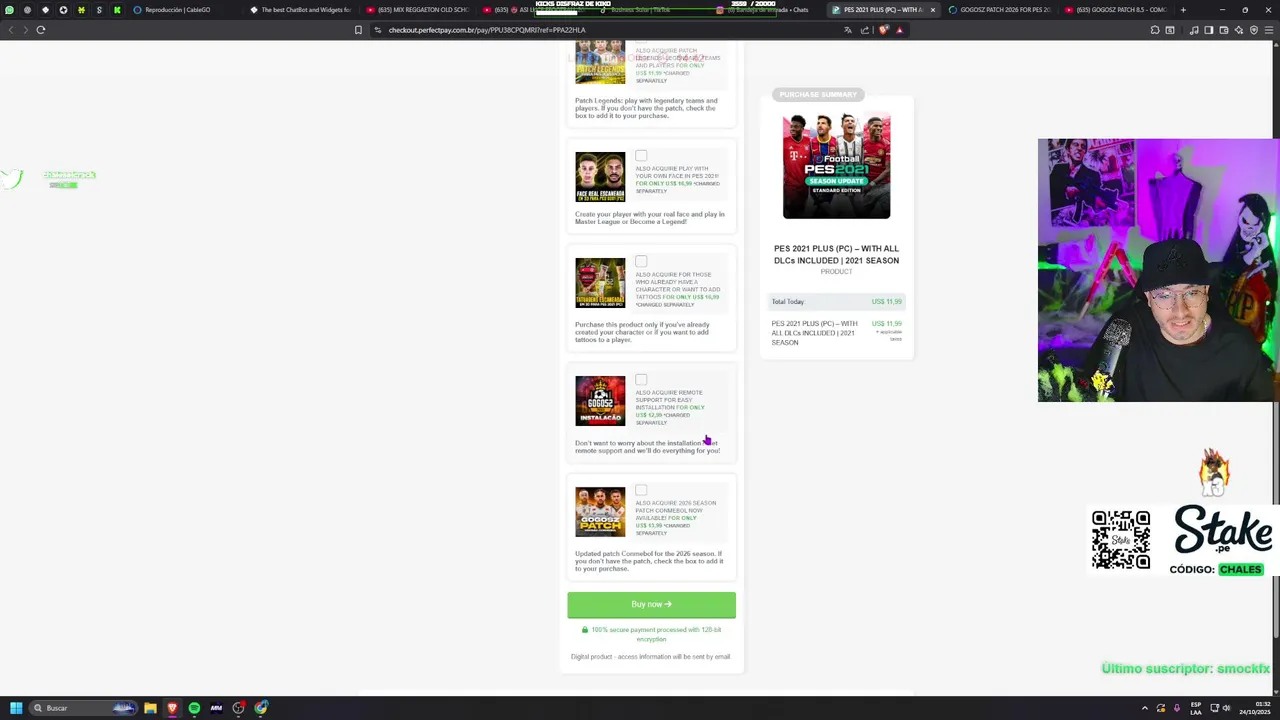Switch to MIX REGGAETON OLD SCHOOL tab
Viewport: 1280px width, 720px height.
click(x=418, y=10)
